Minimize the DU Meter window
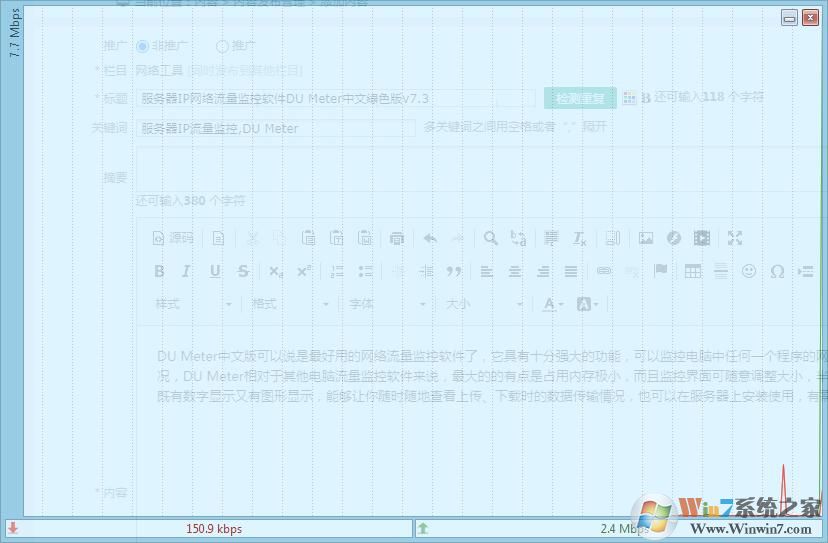This screenshot has height=543, width=828. click(x=789, y=18)
